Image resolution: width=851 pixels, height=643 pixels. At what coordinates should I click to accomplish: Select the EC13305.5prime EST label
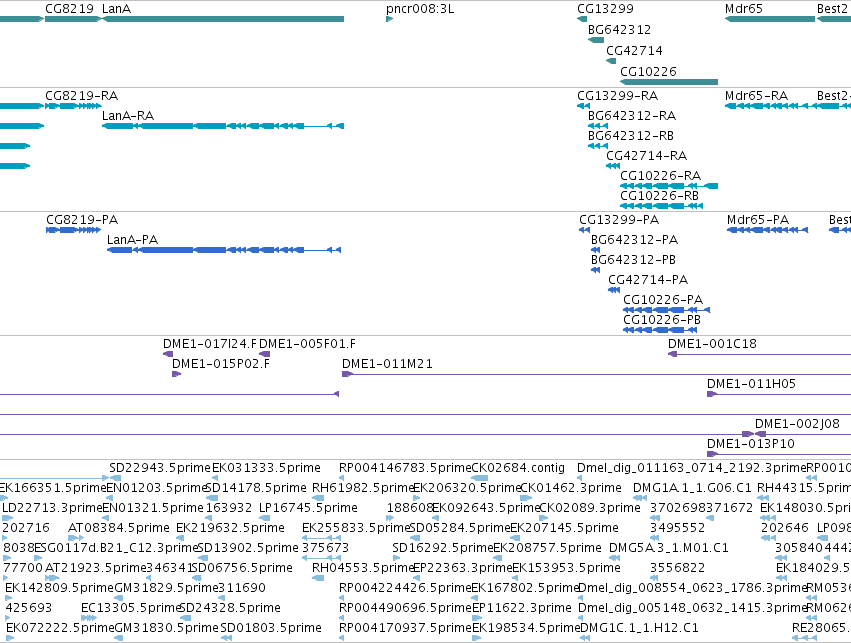[x=131, y=608]
